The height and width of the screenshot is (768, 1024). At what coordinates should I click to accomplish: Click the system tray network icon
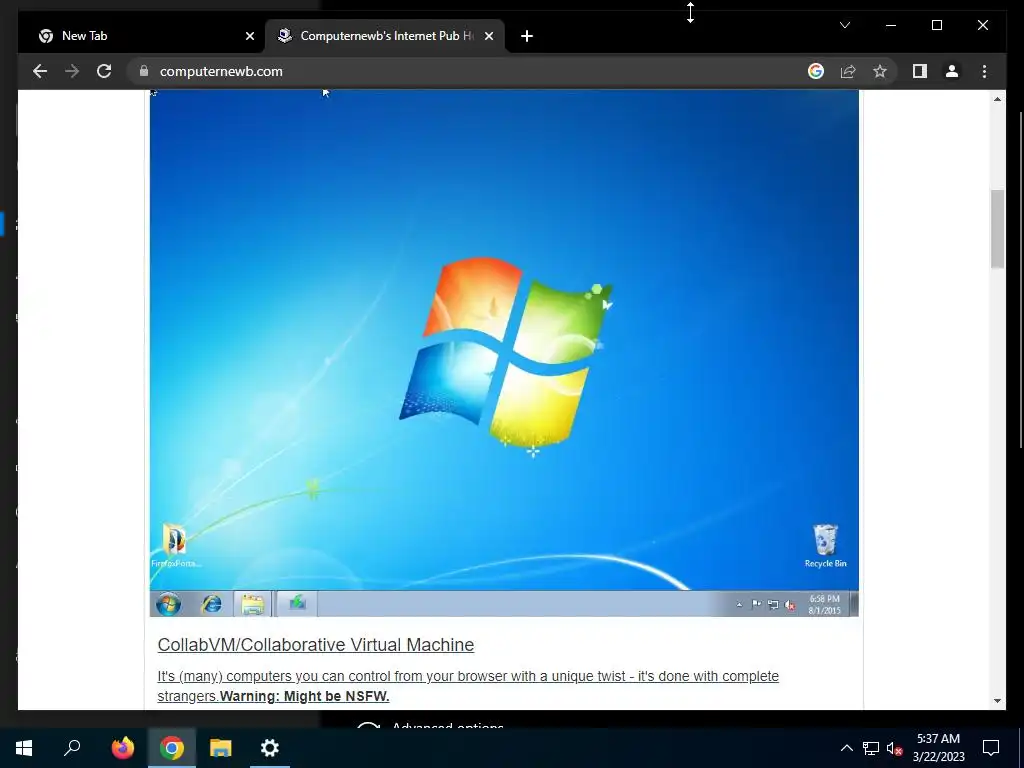click(x=871, y=748)
